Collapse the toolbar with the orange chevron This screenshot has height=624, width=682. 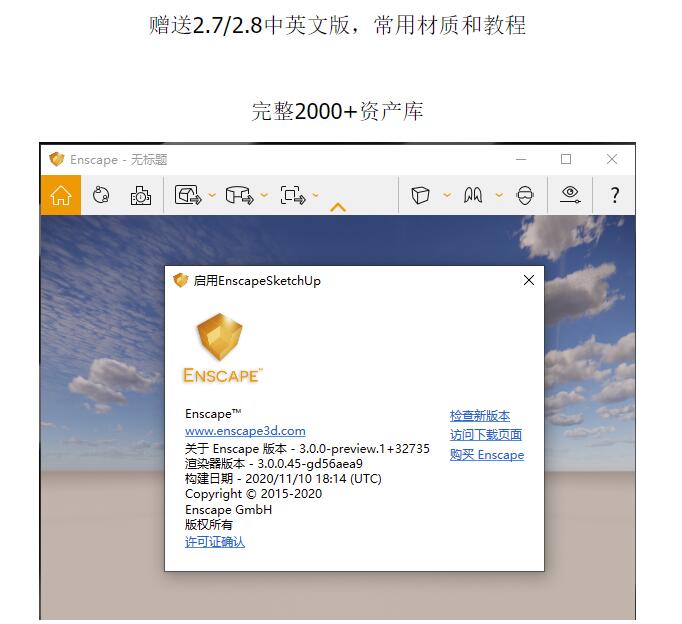338,207
